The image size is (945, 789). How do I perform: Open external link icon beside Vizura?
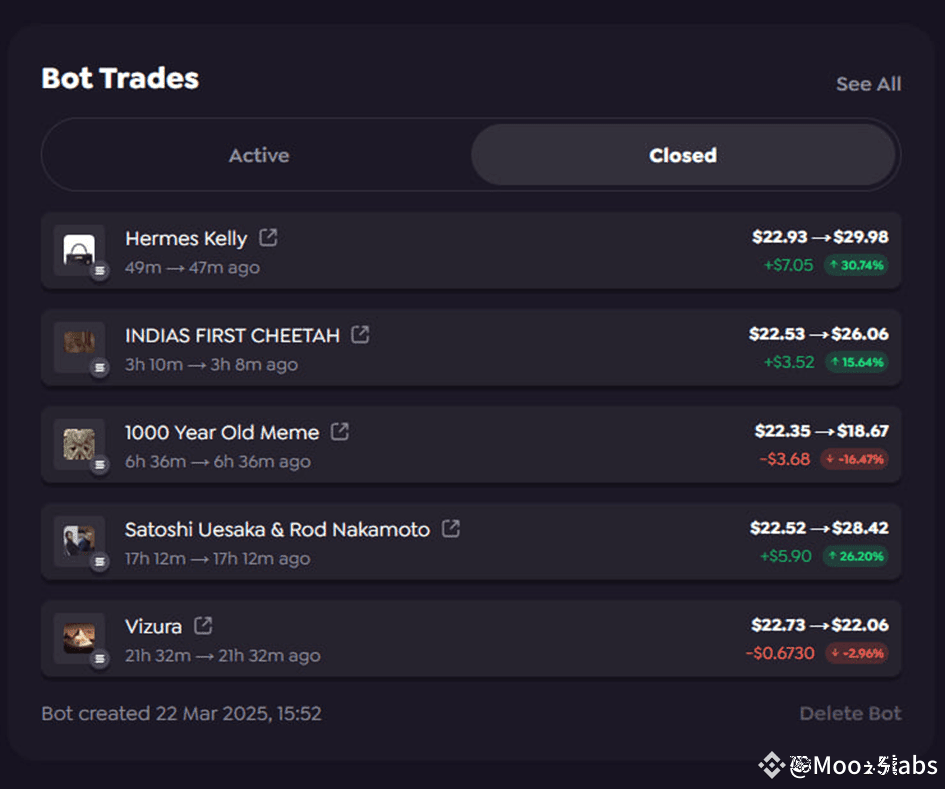click(203, 626)
